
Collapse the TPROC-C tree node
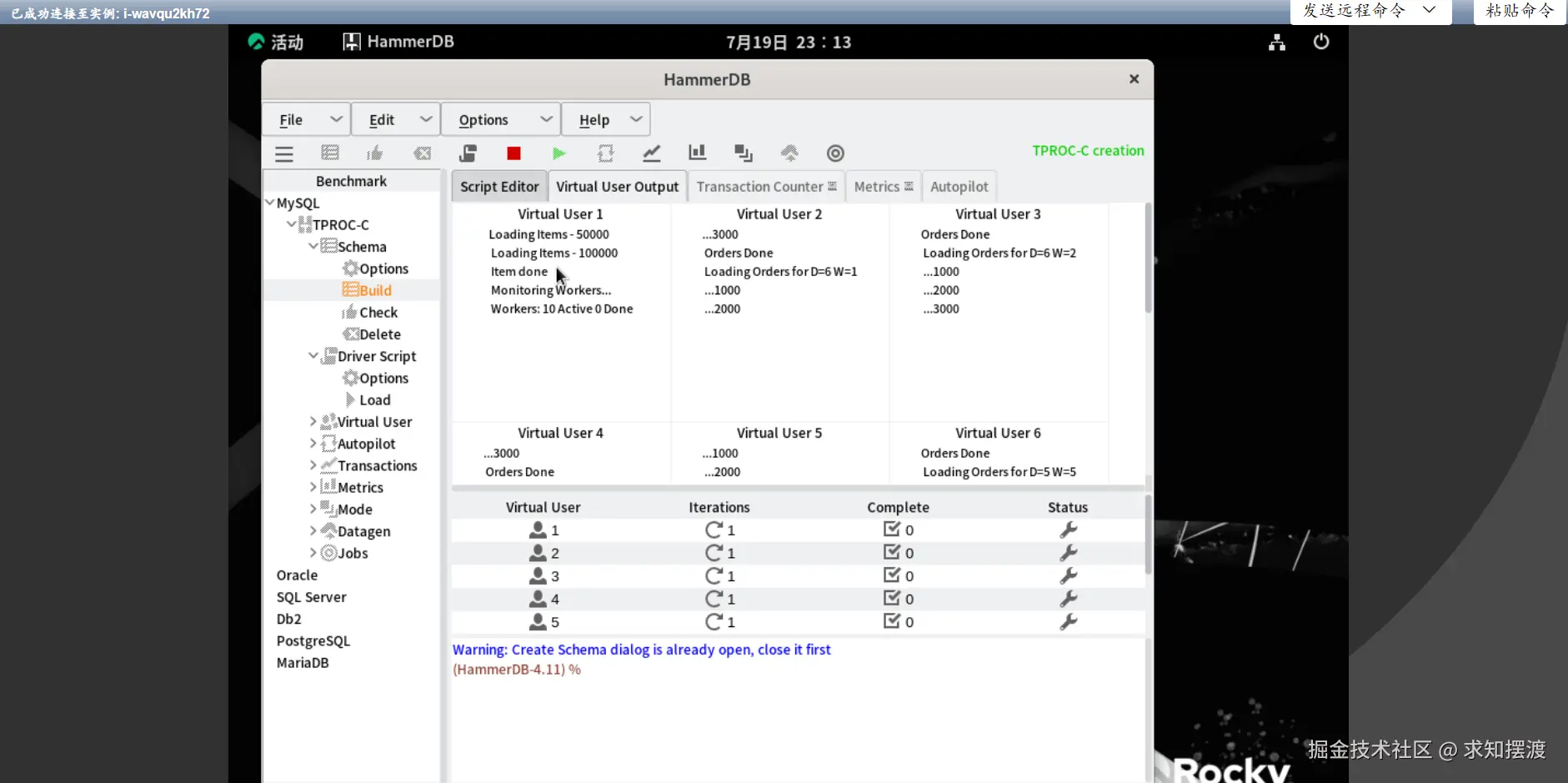point(291,224)
